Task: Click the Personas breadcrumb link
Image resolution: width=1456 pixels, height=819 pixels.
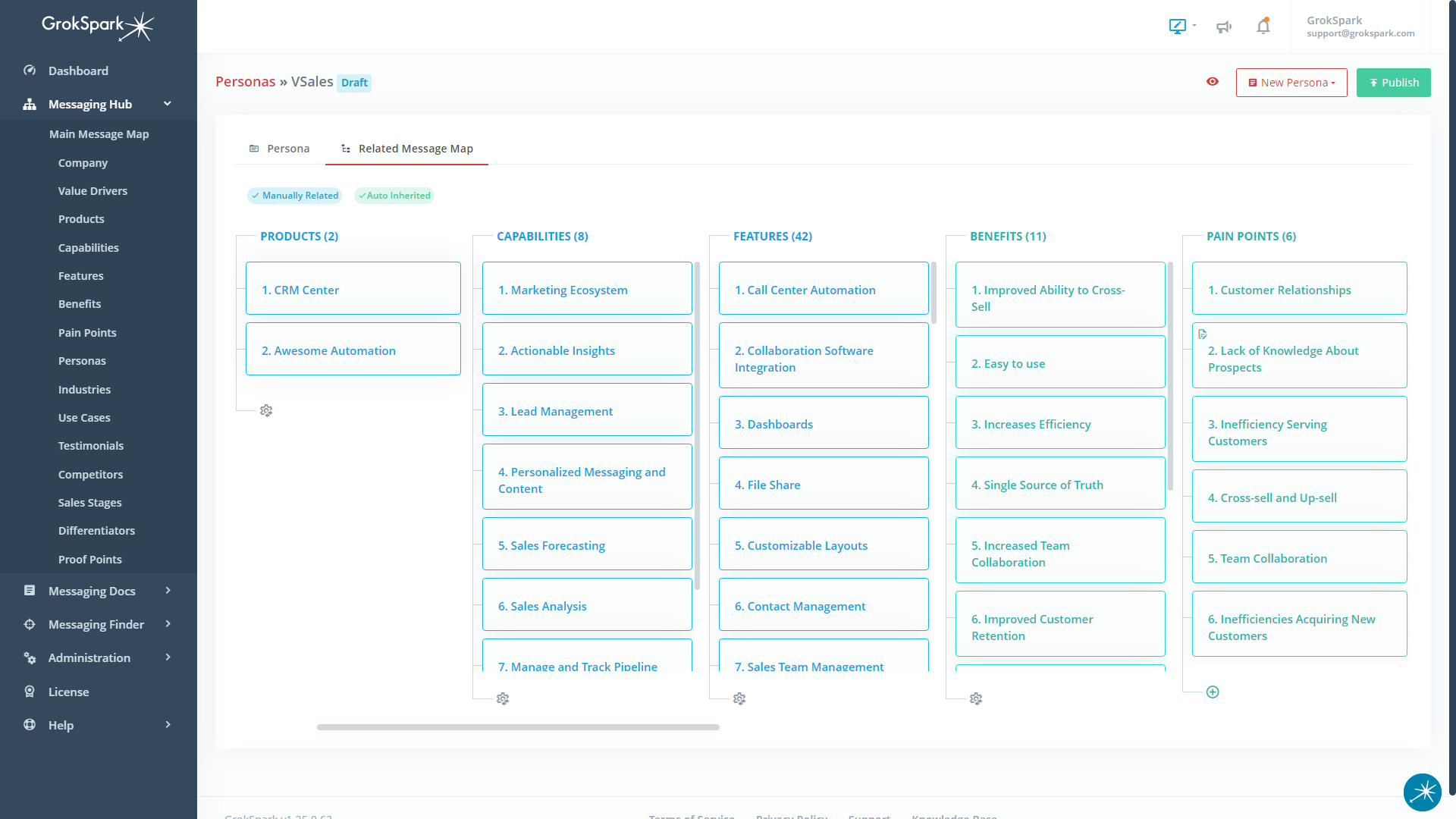Action: (245, 82)
